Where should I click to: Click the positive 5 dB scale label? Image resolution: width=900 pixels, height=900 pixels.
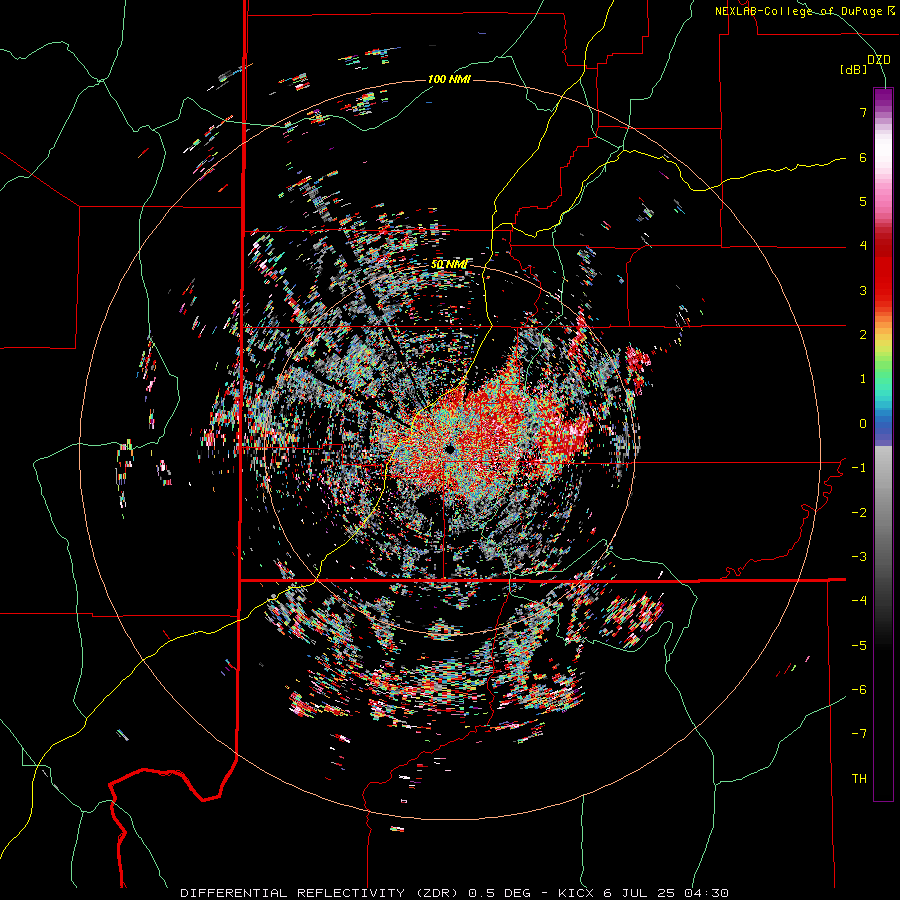[863, 201]
